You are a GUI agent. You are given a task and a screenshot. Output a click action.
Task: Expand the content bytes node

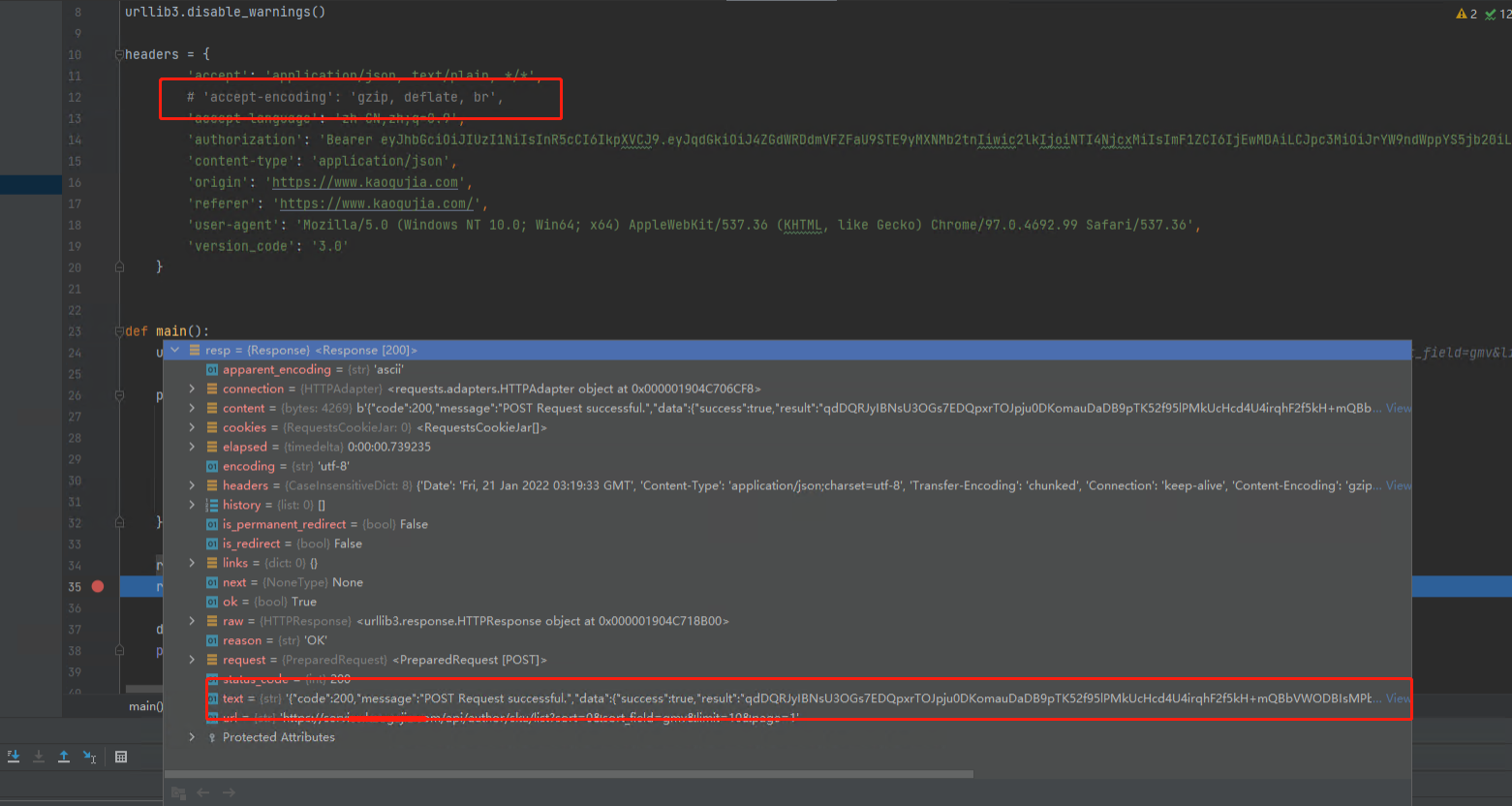(x=192, y=408)
